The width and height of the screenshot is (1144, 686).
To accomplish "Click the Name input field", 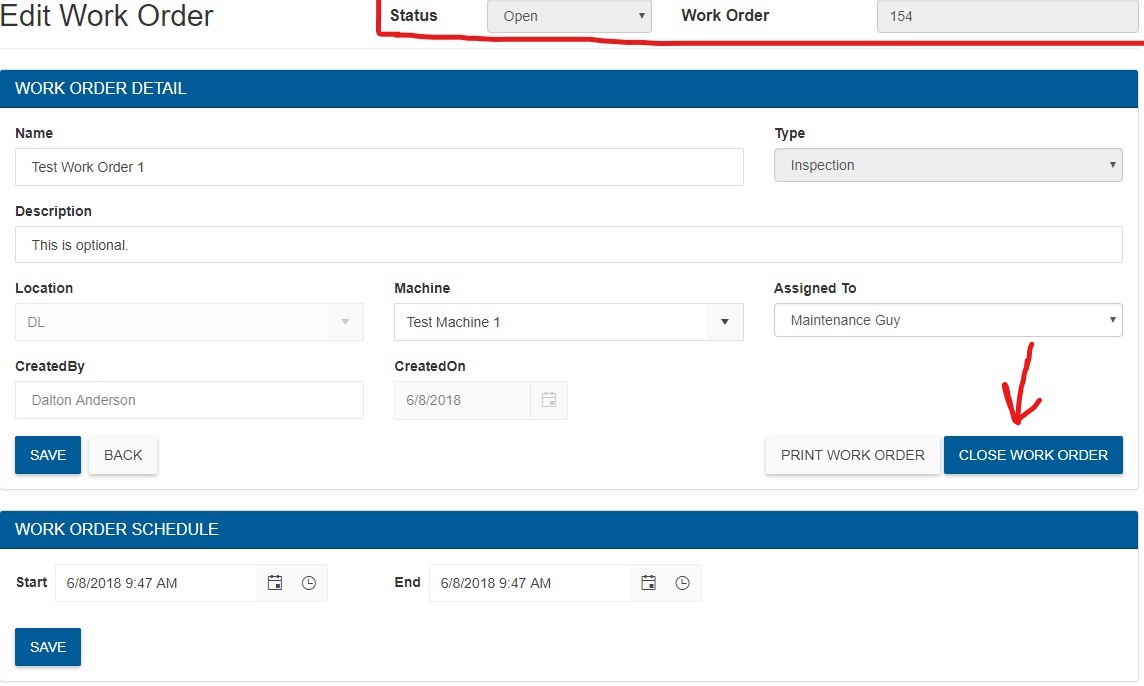I will pyautogui.click(x=379, y=167).
